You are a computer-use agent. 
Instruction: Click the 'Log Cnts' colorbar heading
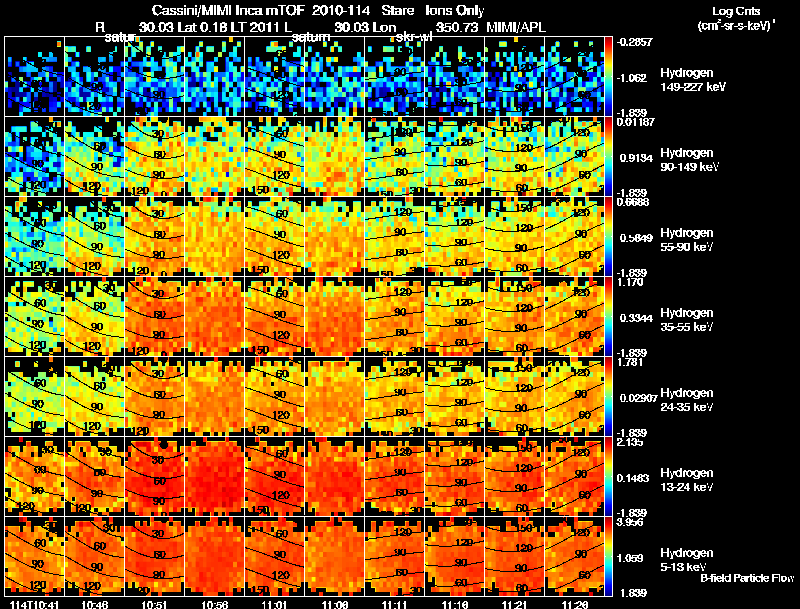tap(736, 11)
